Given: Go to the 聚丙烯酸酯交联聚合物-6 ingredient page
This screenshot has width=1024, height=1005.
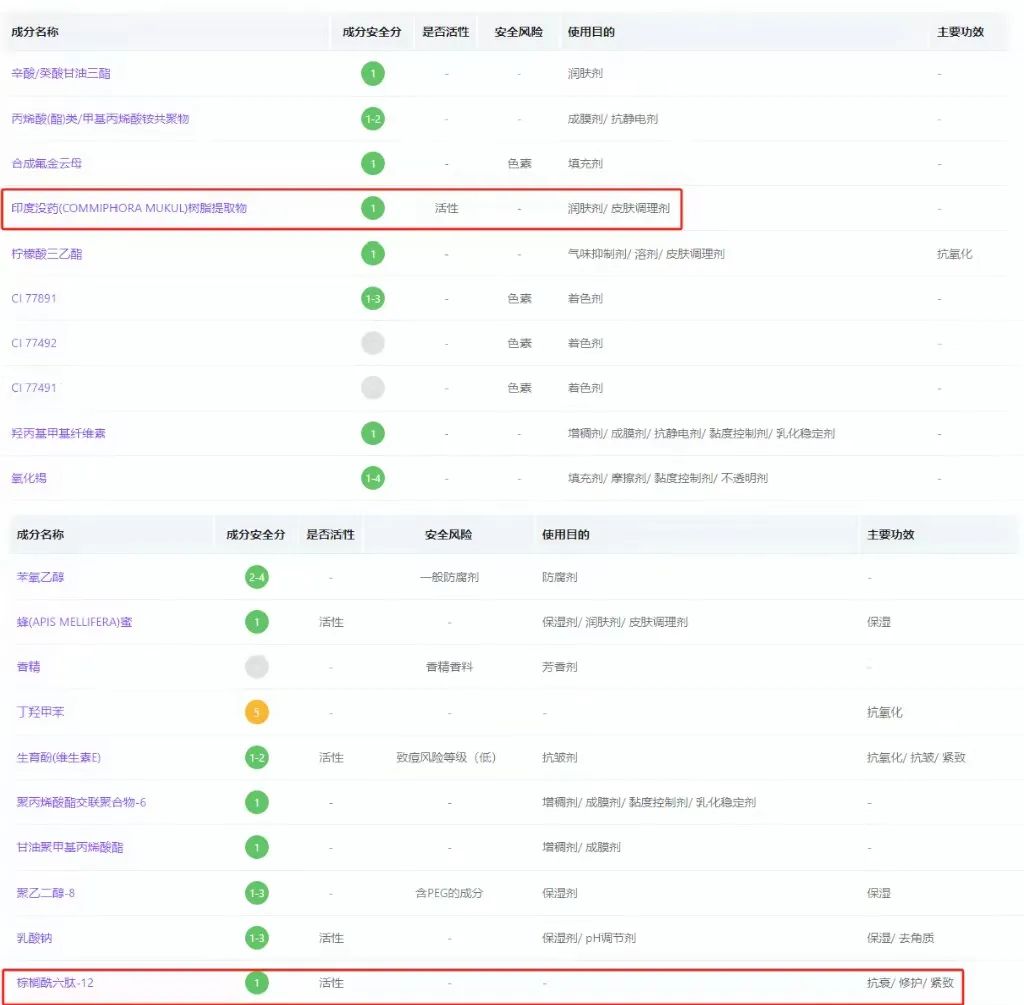Looking at the screenshot, I should coord(82,802).
